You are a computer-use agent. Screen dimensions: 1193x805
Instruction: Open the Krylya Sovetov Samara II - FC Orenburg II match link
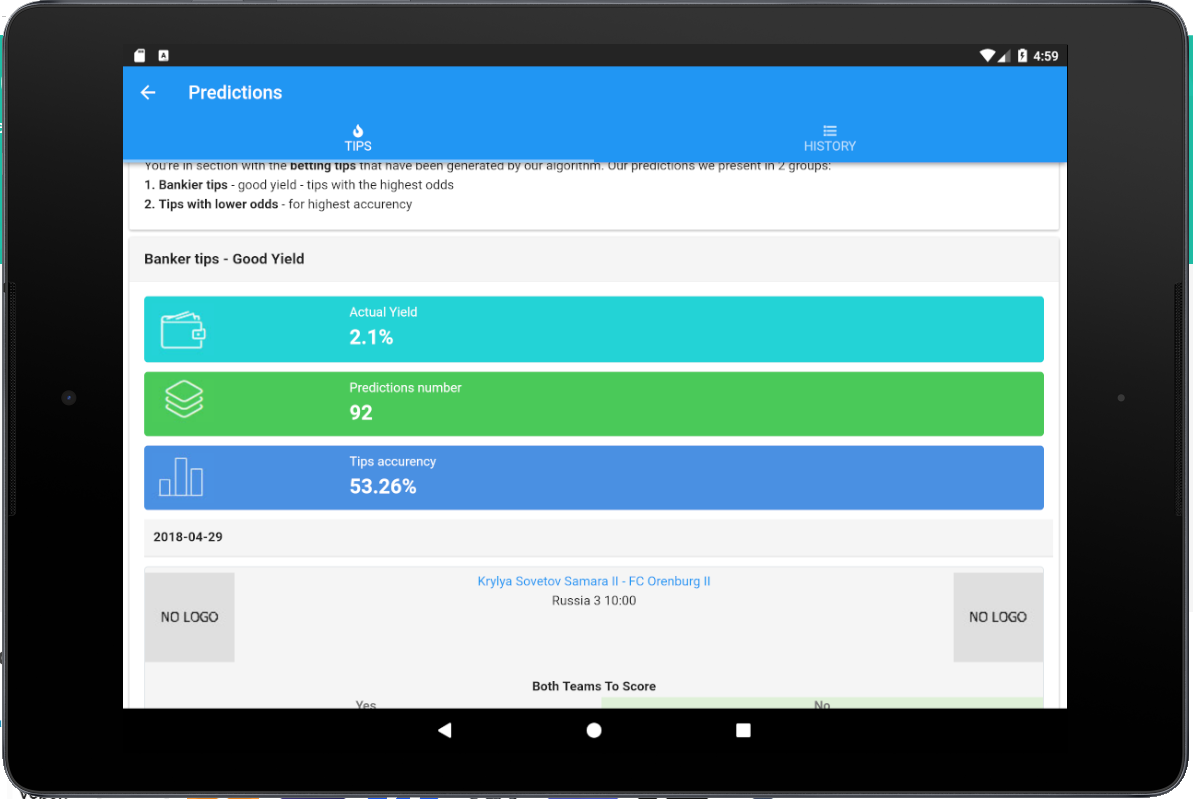pos(593,581)
